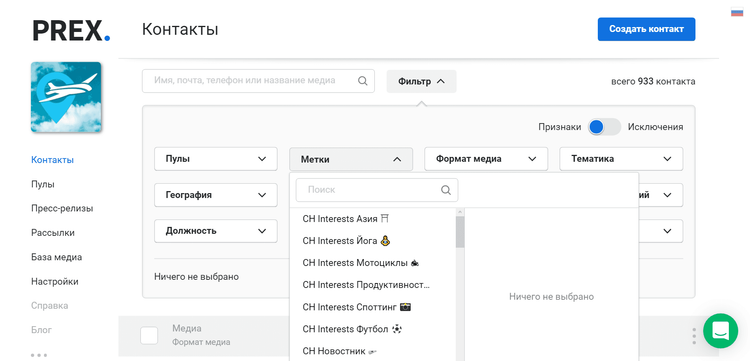Screen dimensions: 750x361
Task: Click the search magnifier in contact search
Action: coord(363,81)
